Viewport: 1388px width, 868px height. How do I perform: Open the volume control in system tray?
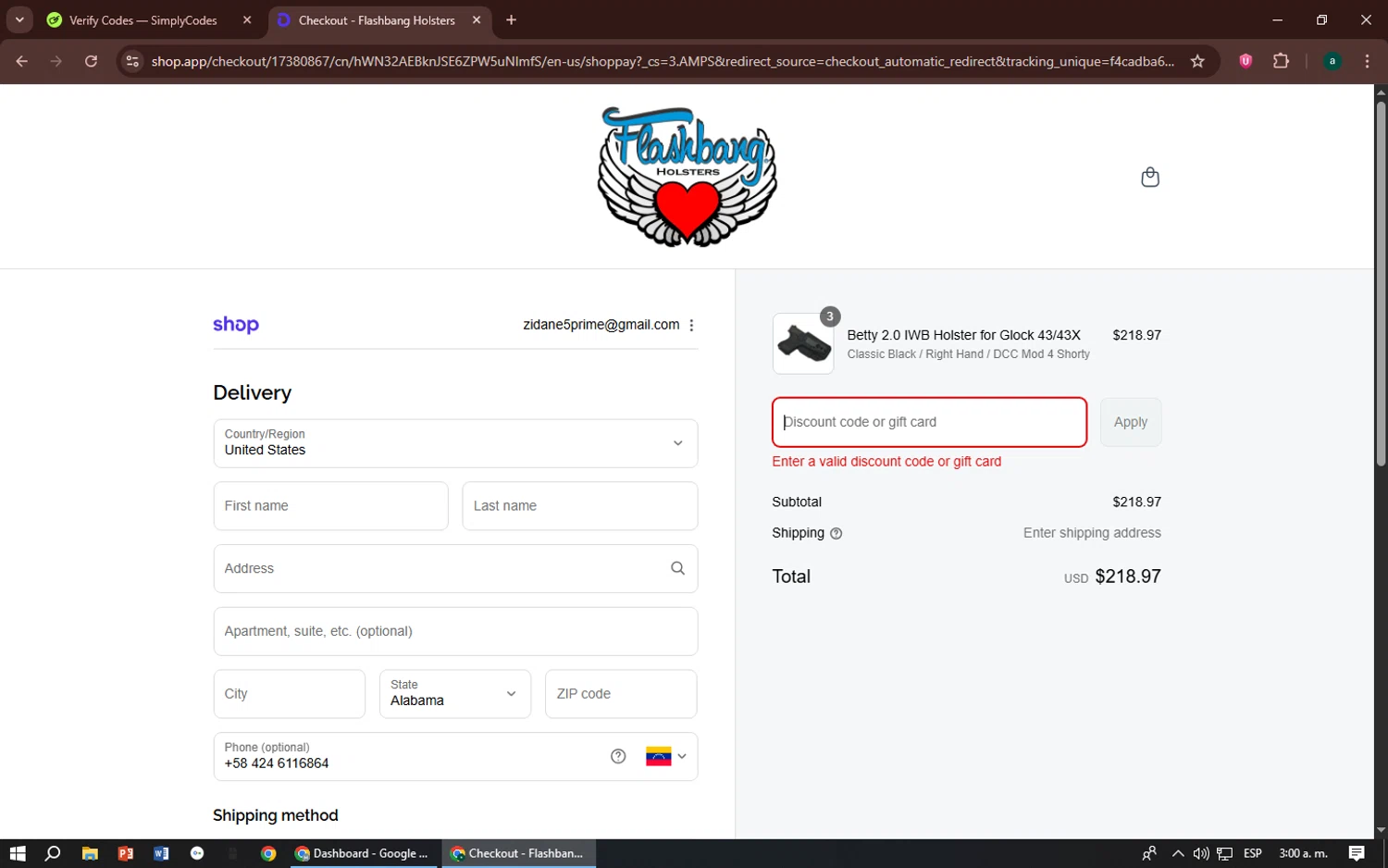coord(1201,853)
